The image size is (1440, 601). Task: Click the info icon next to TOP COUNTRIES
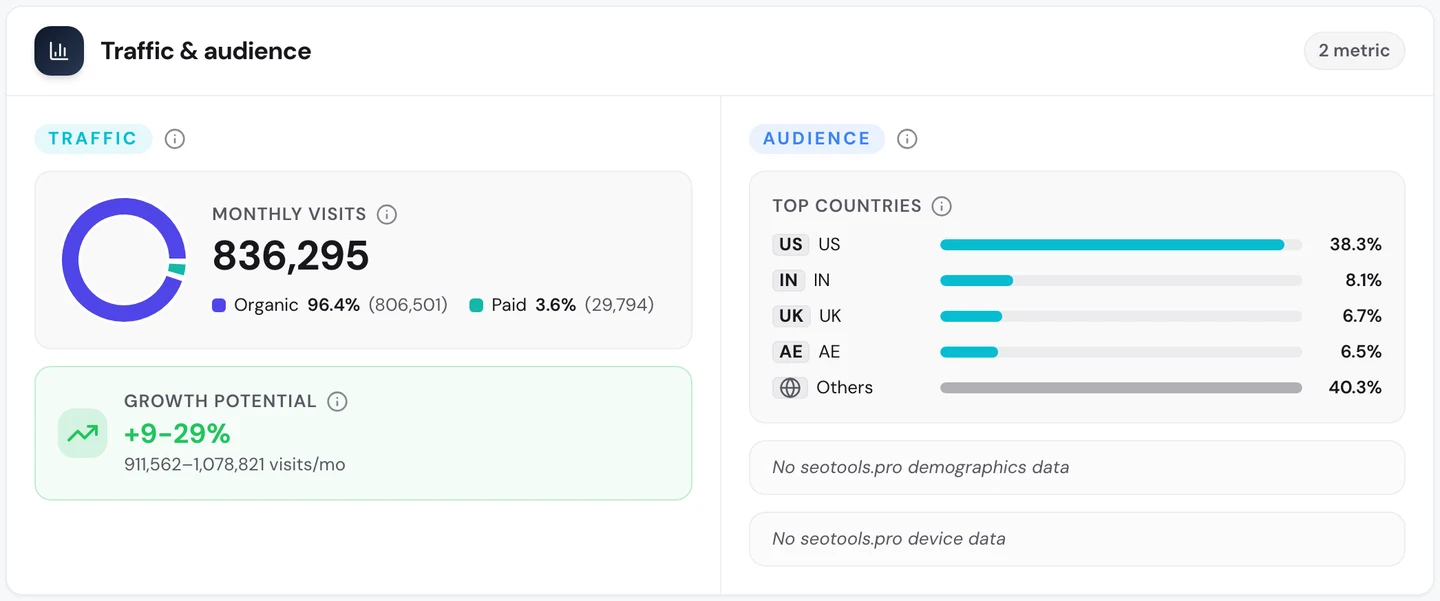click(941, 206)
